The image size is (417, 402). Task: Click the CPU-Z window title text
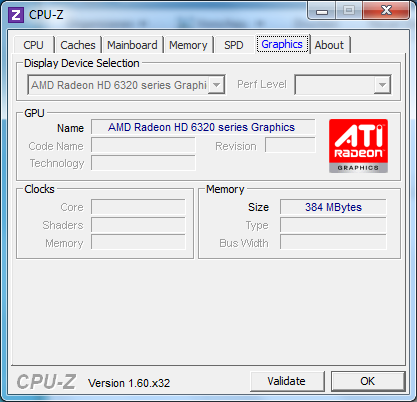coord(46,15)
